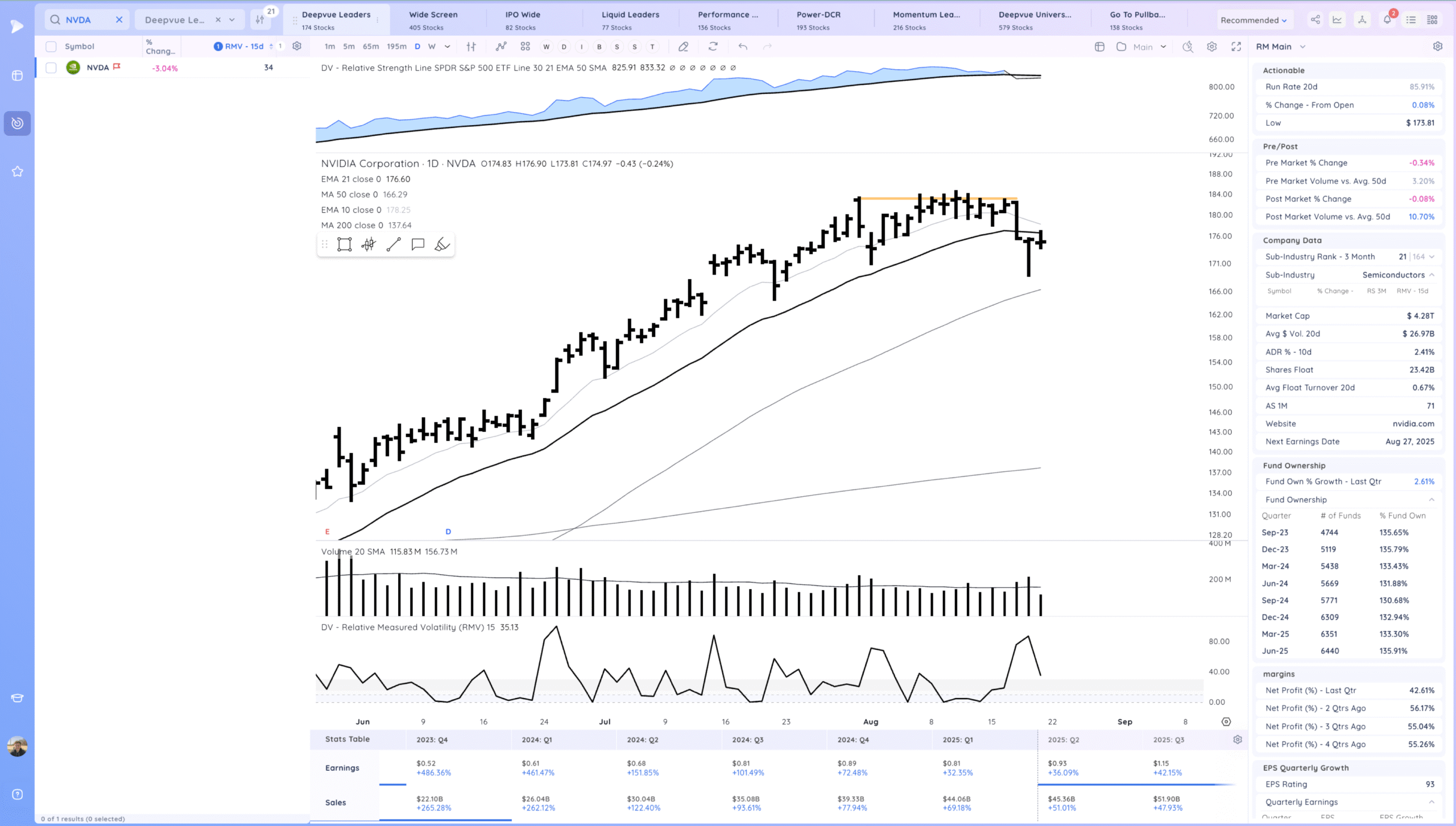The width and height of the screenshot is (1456, 826).
Task: Select the 1m timeframe
Action: 330,47
